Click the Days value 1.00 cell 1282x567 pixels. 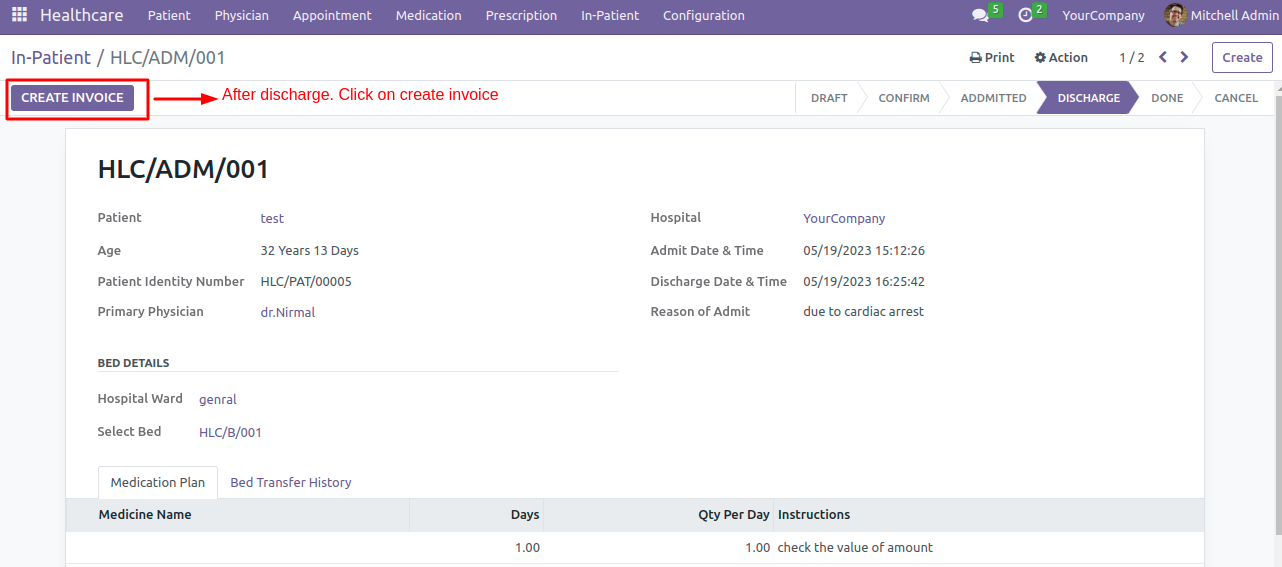point(477,548)
